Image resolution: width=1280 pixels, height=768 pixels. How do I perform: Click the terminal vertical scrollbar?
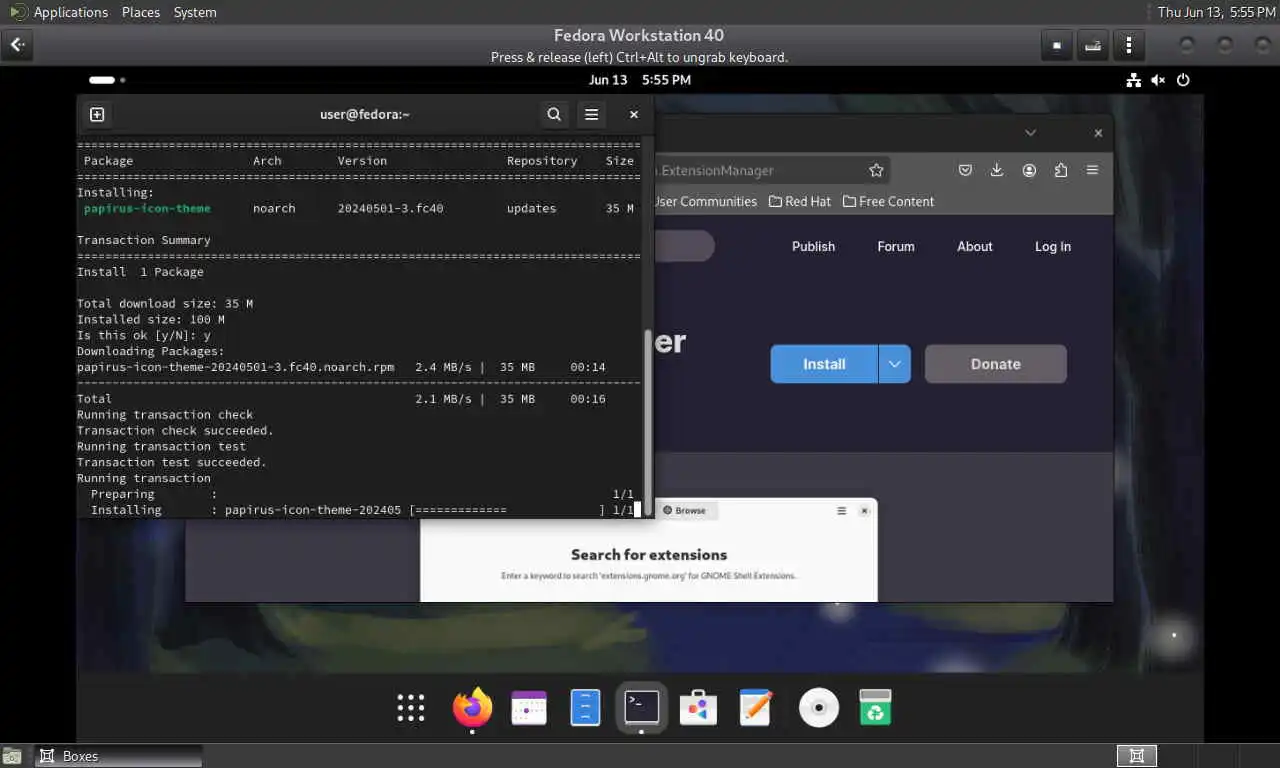[647, 420]
